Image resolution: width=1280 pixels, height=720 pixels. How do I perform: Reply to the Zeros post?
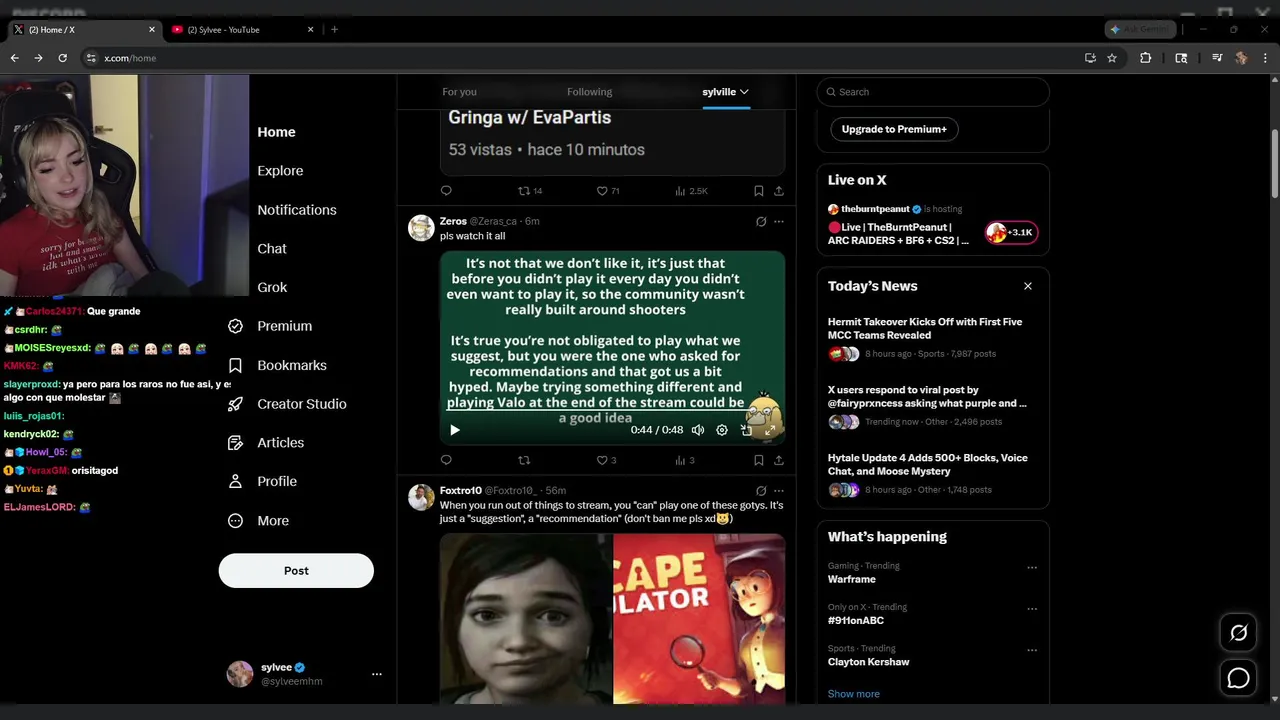coord(446,460)
